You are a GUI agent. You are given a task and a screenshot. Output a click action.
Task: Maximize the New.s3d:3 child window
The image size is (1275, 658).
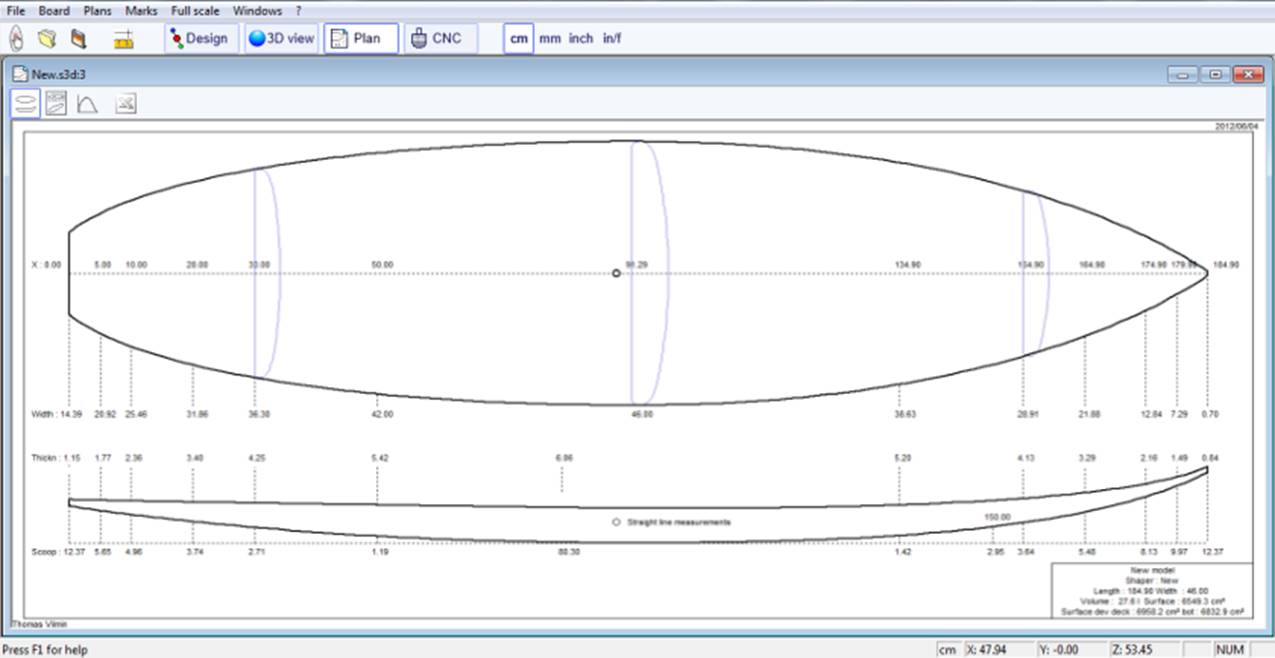click(1215, 75)
